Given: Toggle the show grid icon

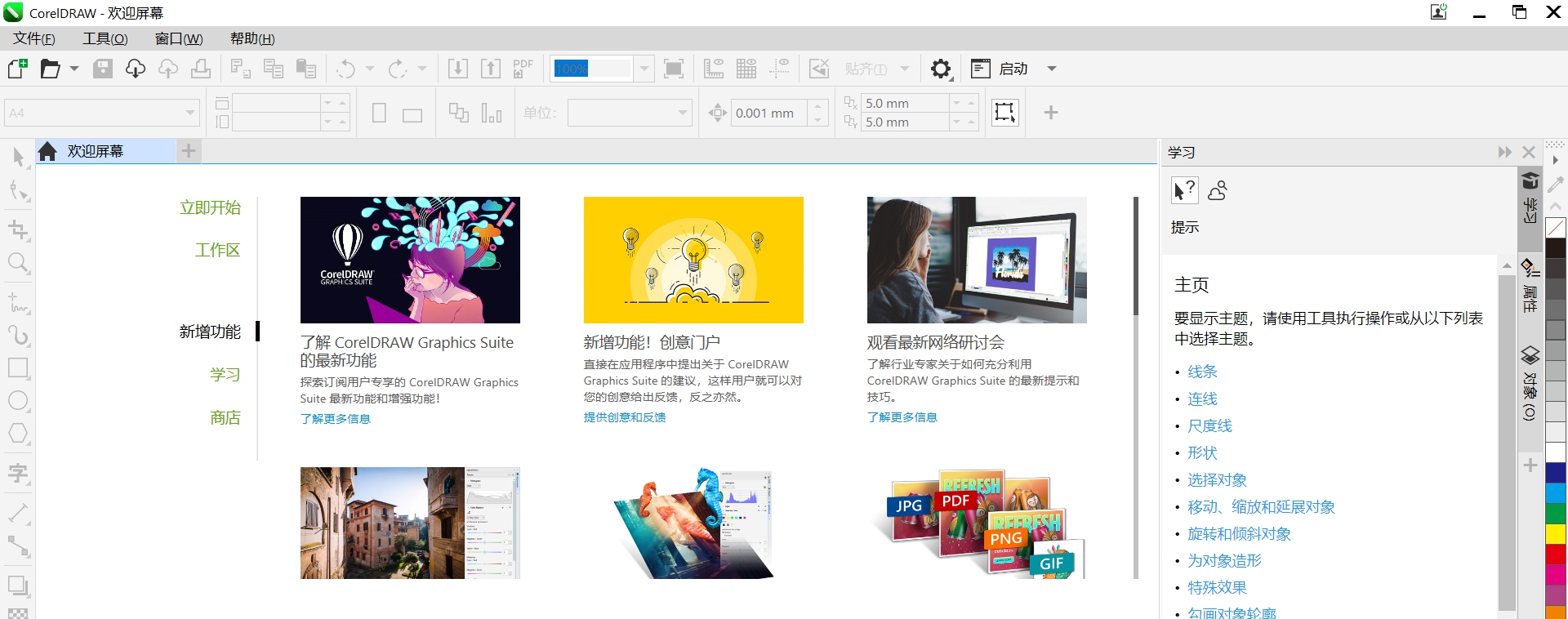Looking at the screenshot, I should [x=746, y=69].
